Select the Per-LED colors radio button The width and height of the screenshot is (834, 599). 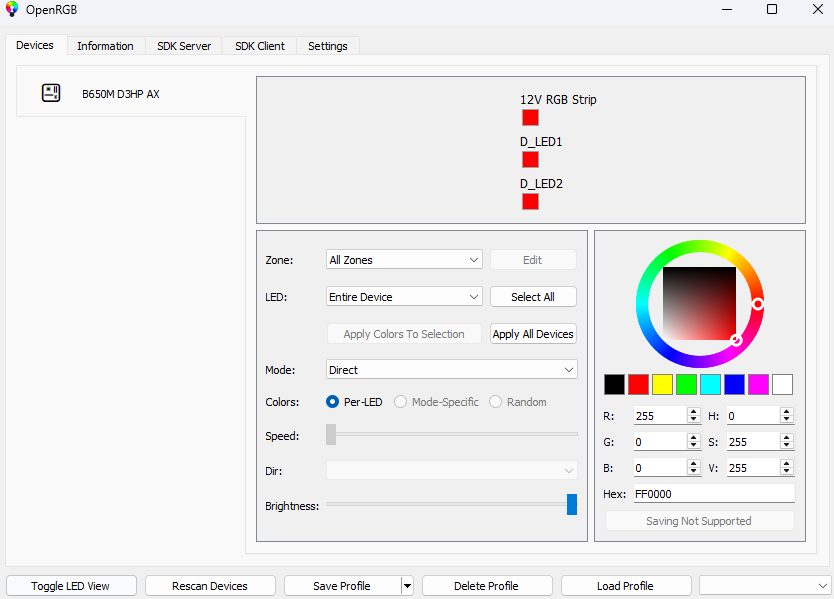coord(333,402)
